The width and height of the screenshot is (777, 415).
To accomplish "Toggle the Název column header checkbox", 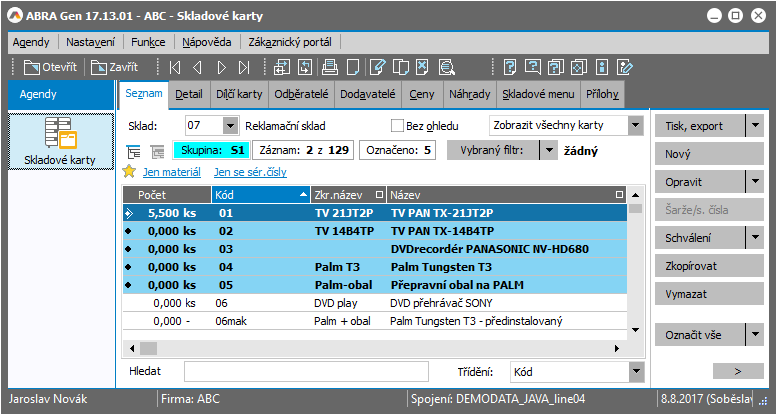I will [x=620, y=194].
